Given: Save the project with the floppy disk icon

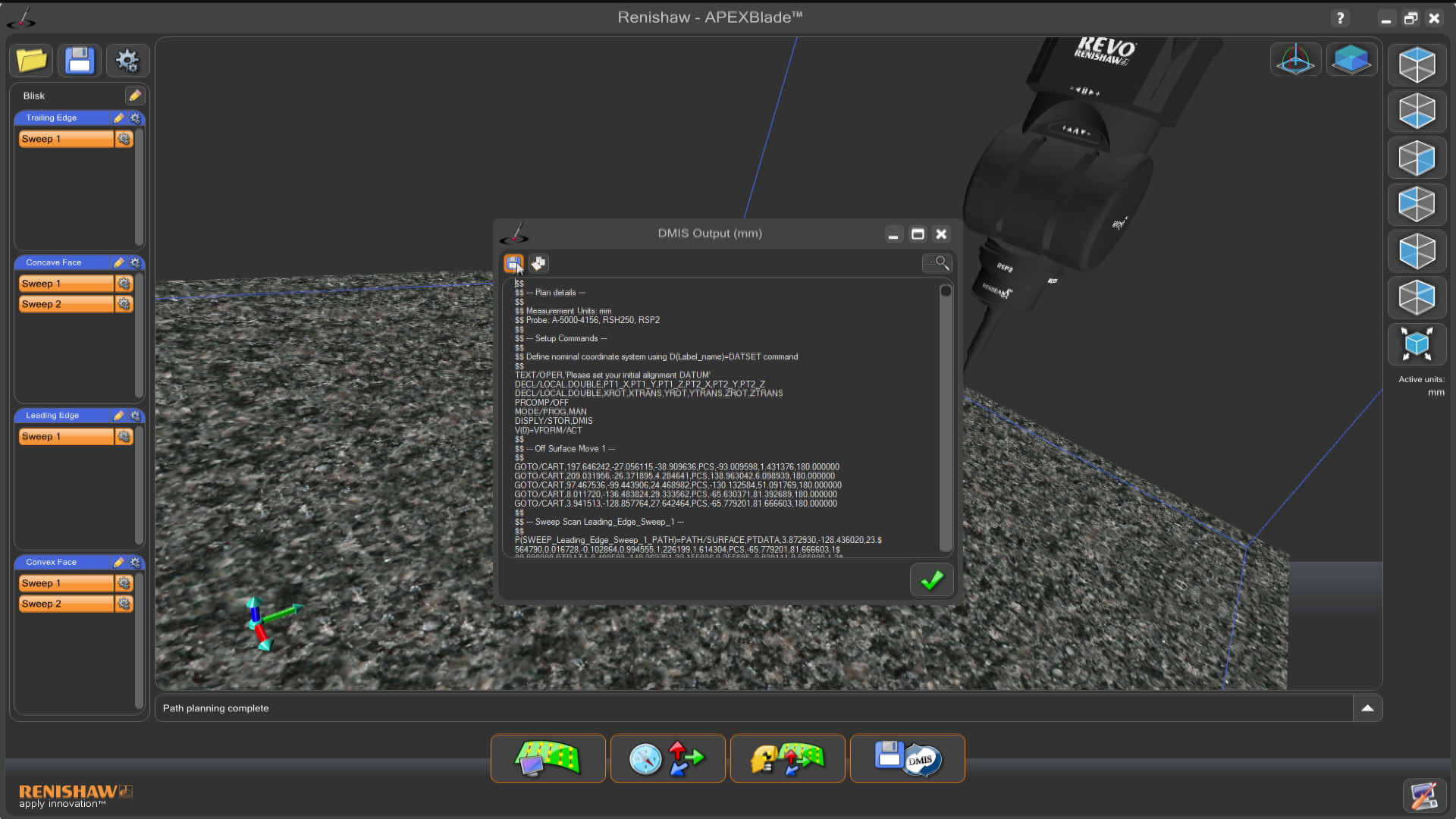Looking at the screenshot, I should click(x=80, y=61).
